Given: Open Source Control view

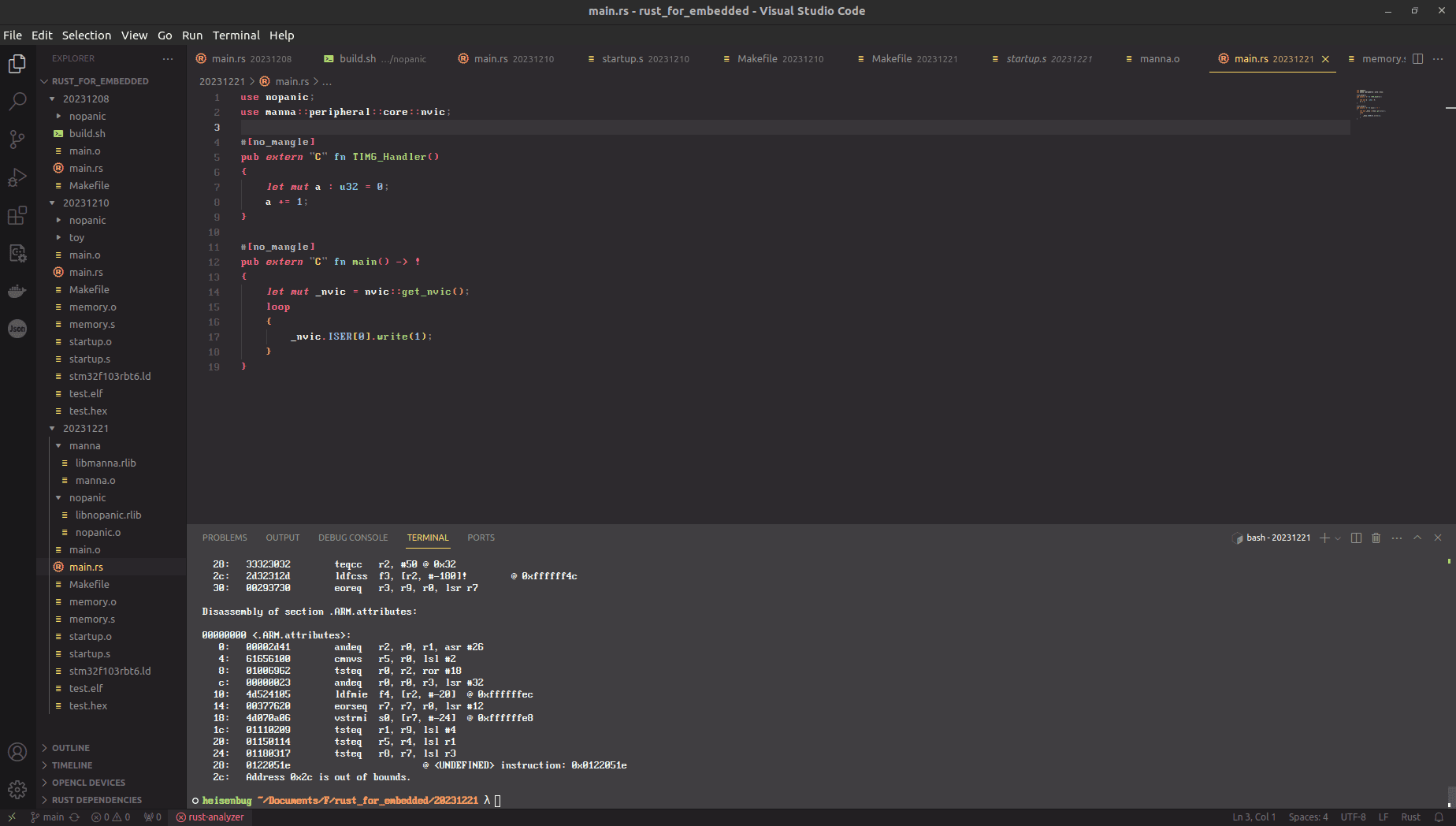Looking at the screenshot, I should (17, 140).
